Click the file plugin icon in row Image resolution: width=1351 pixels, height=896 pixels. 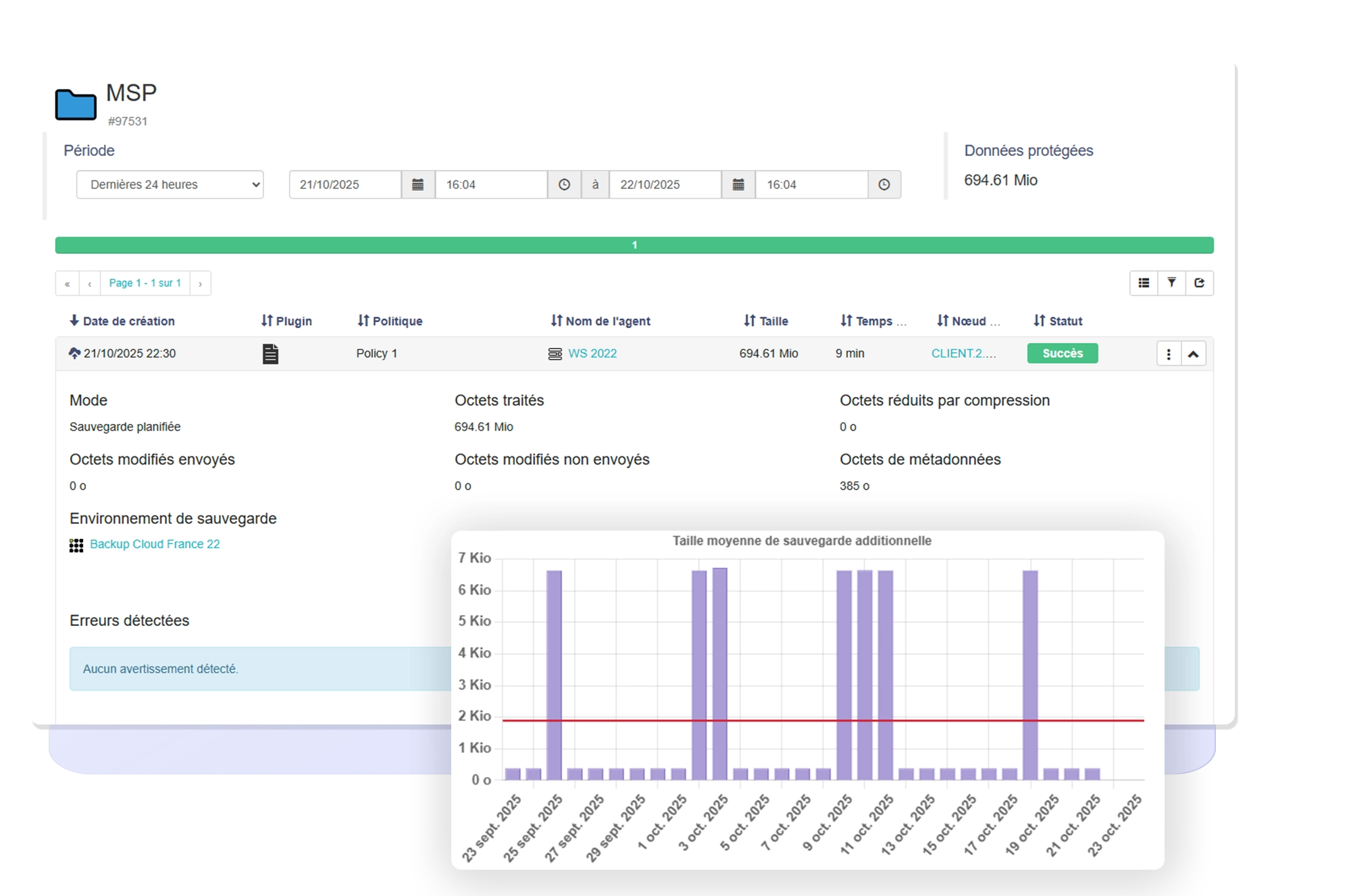click(x=270, y=354)
